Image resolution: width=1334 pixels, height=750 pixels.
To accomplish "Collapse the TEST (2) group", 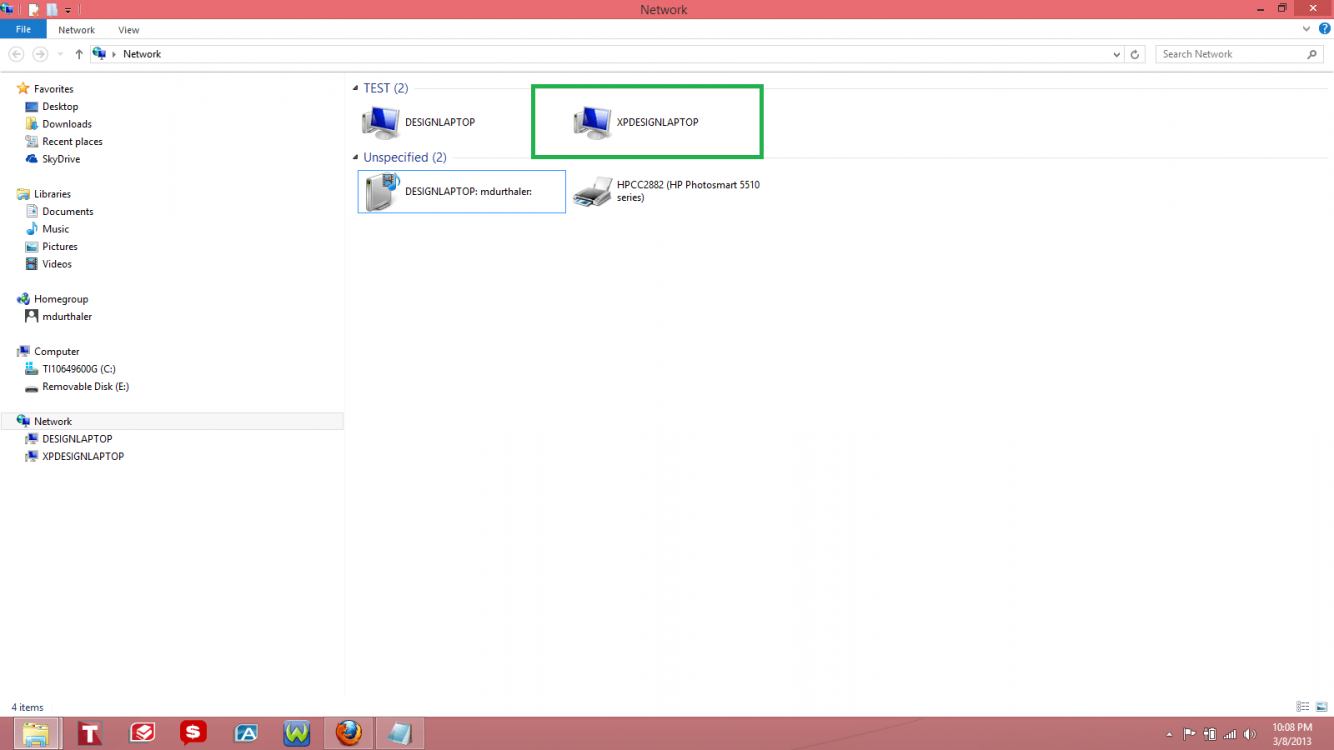I will click(355, 88).
